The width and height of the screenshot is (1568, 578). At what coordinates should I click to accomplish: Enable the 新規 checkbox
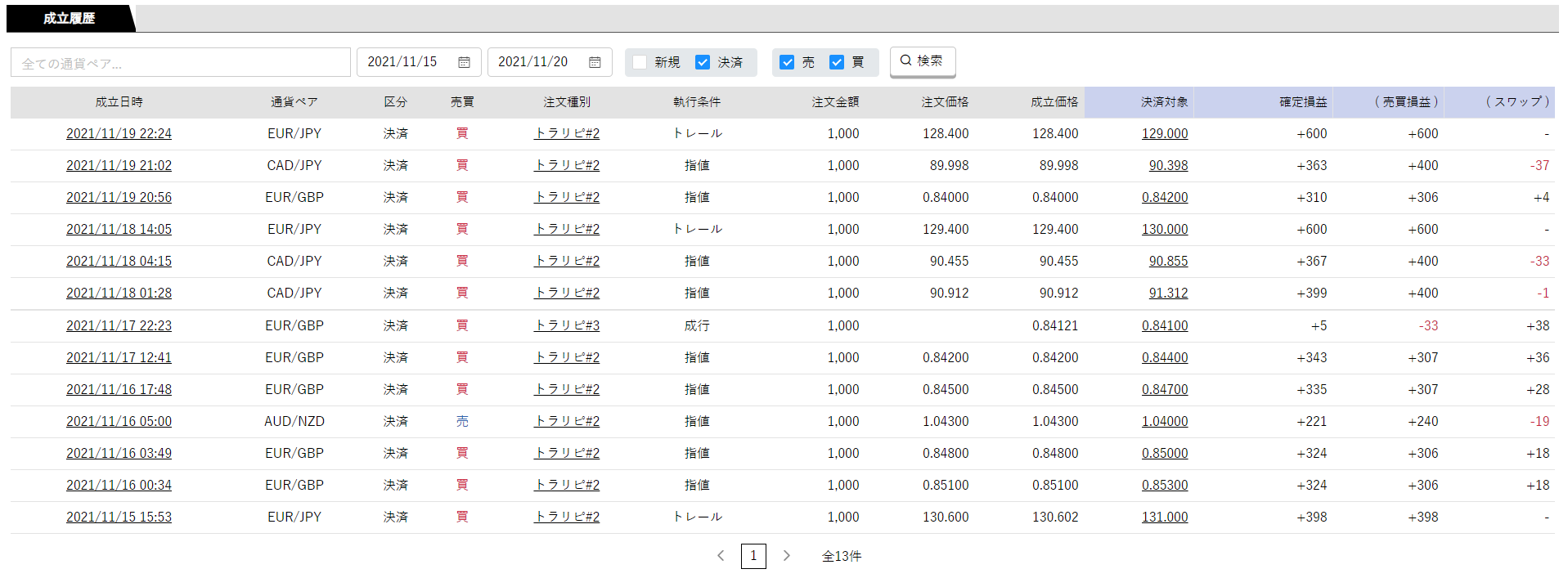tap(640, 62)
